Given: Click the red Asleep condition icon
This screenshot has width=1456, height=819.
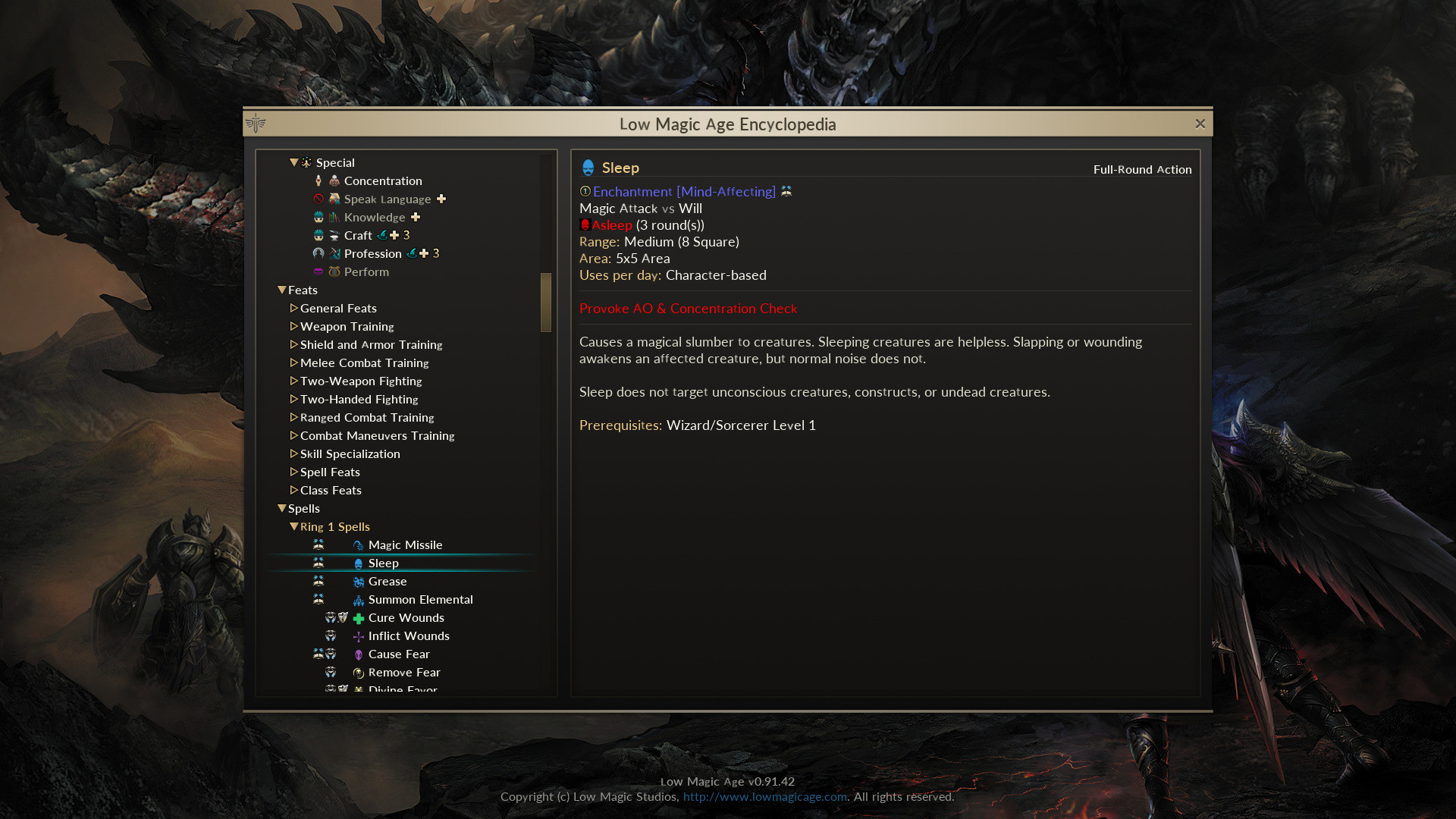Looking at the screenshot, I should pos(585,224).
